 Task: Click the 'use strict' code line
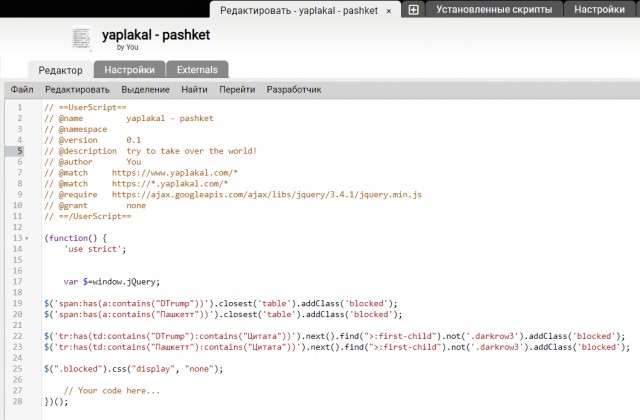[x=95, y=249]
